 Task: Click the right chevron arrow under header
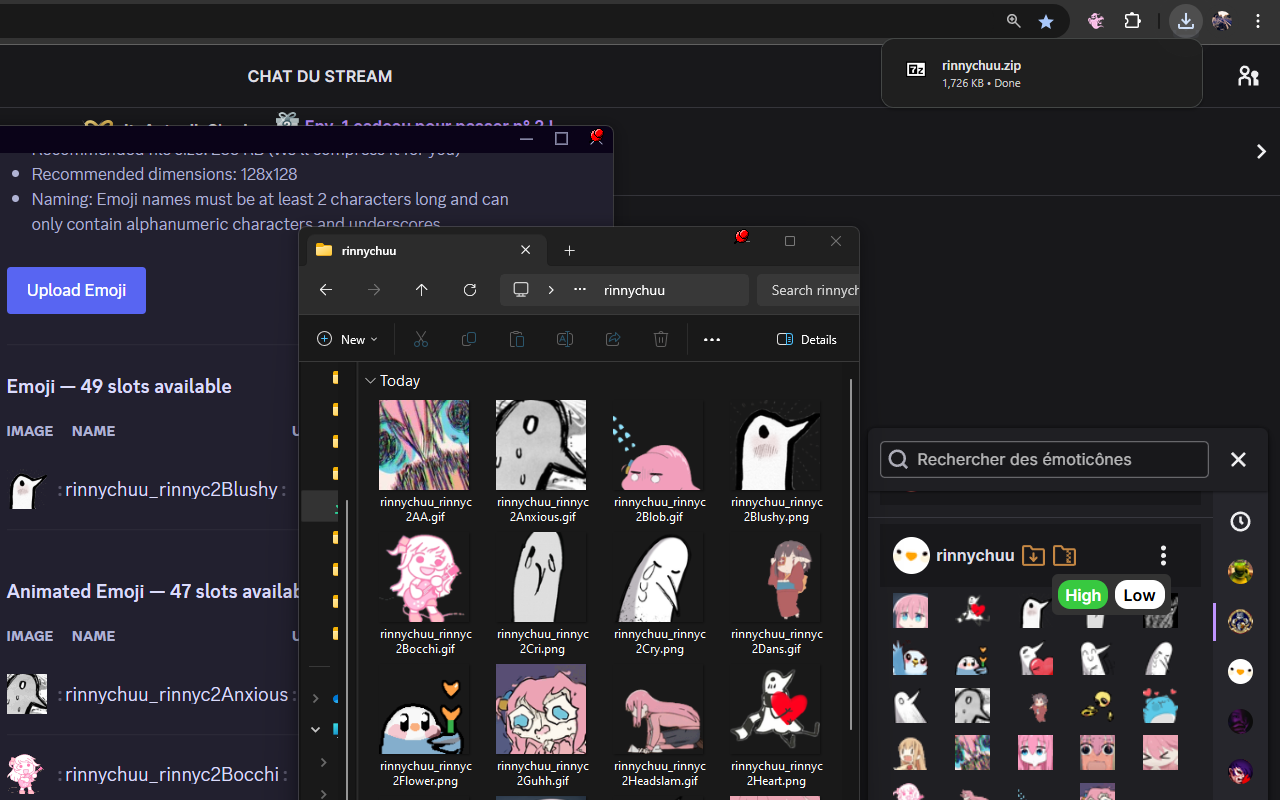[x=1261, y=151]
